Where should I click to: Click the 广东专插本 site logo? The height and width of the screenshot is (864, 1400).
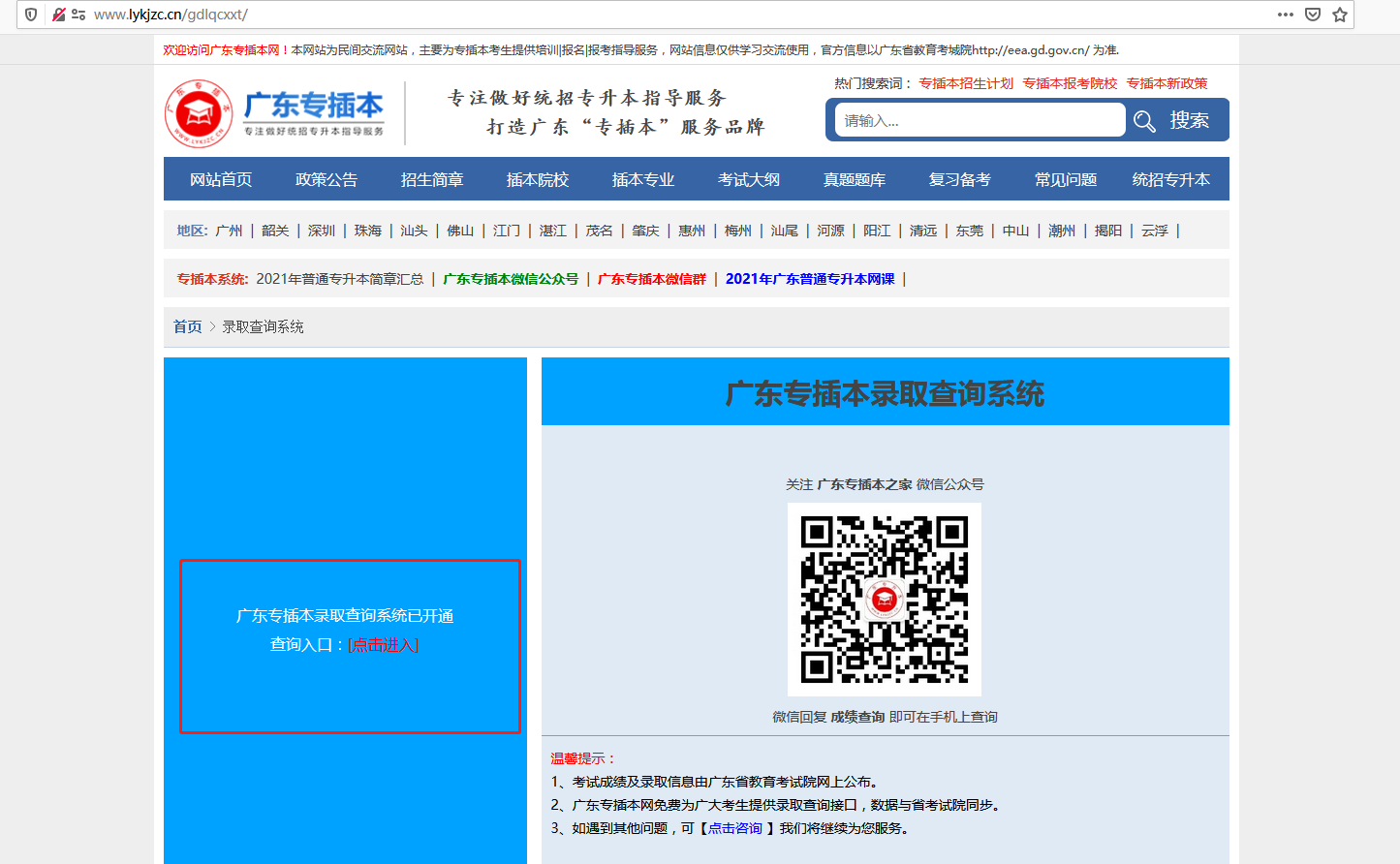pyautogui.click(x=274, y=113)
